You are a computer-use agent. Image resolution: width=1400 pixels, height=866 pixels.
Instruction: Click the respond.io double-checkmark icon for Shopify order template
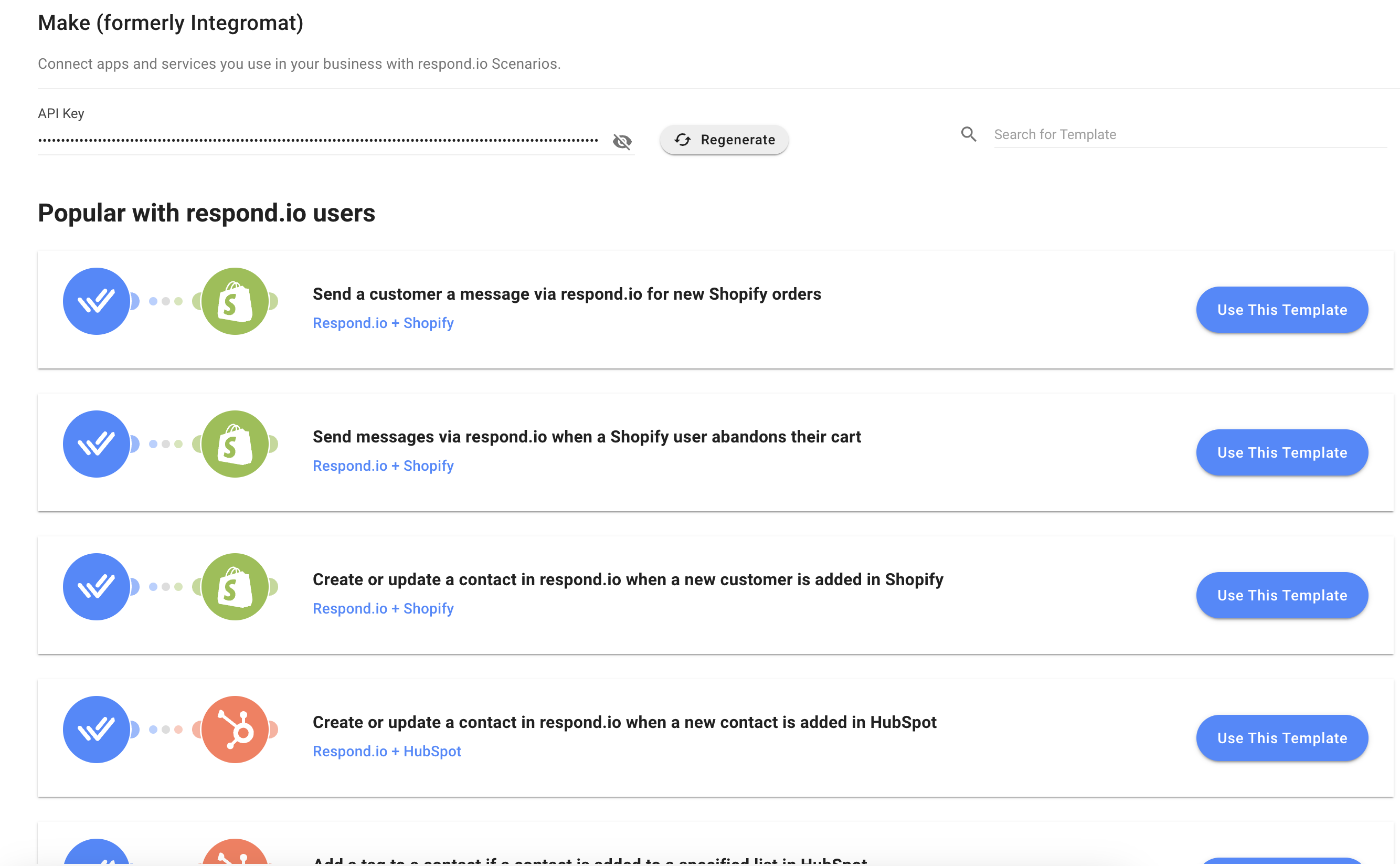click(x=97, y=300)
